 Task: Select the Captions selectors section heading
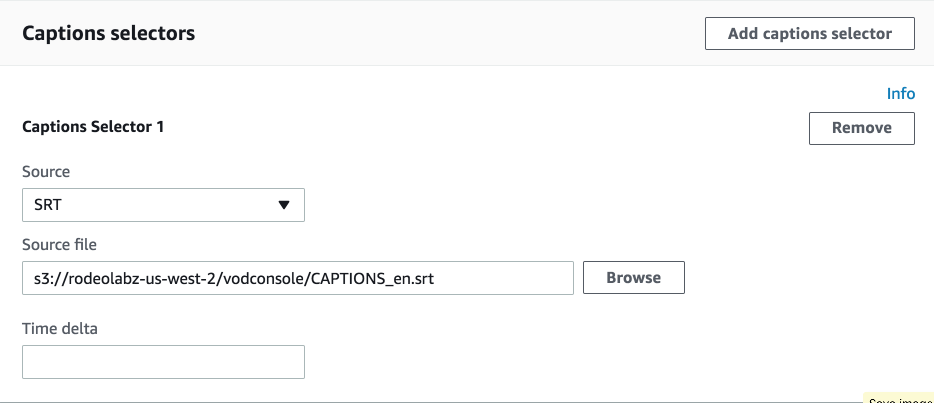click(108, 33)
